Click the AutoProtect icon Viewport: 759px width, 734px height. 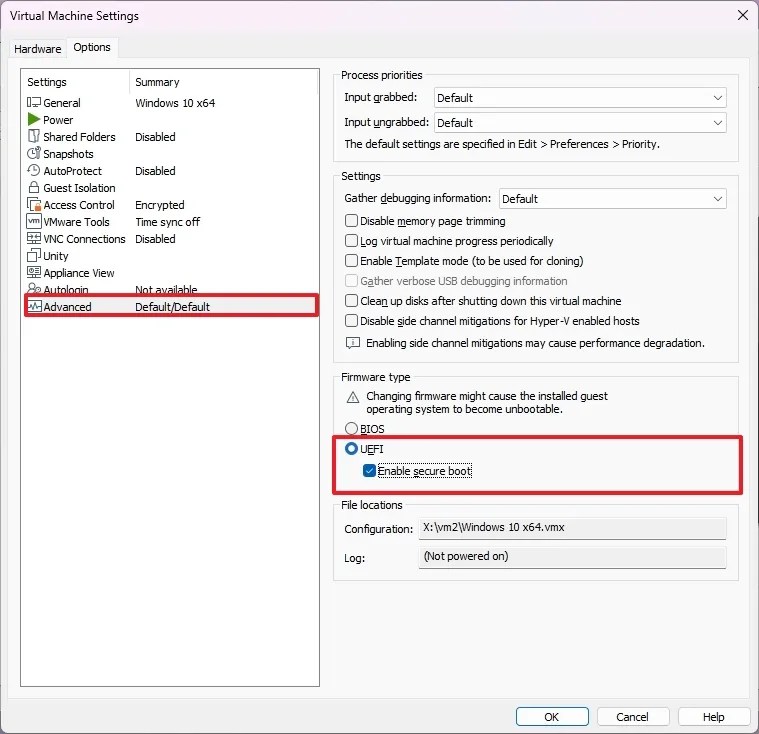pos(34,170)
